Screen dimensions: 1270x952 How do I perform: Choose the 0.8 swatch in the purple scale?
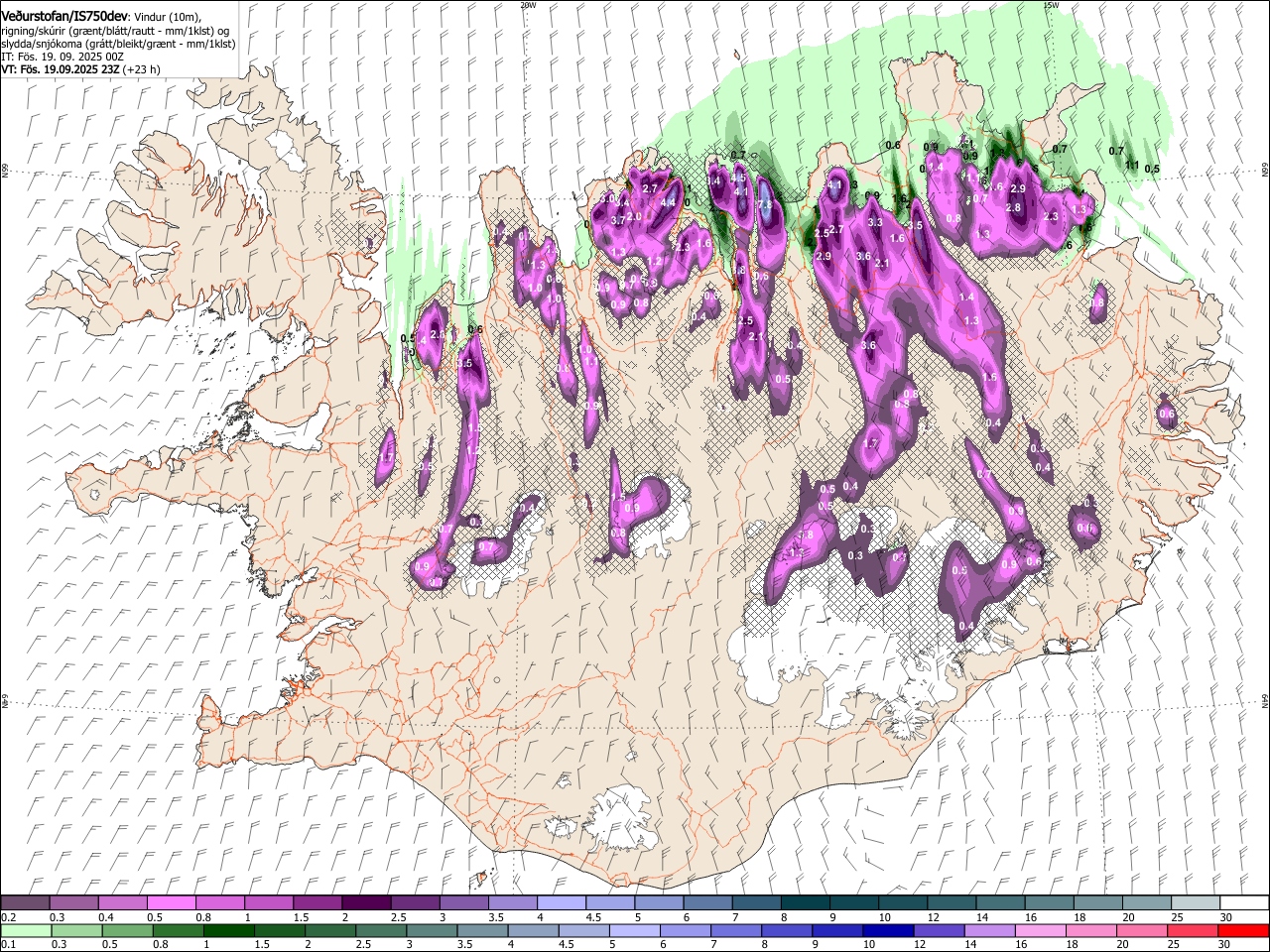coord(219,902)
